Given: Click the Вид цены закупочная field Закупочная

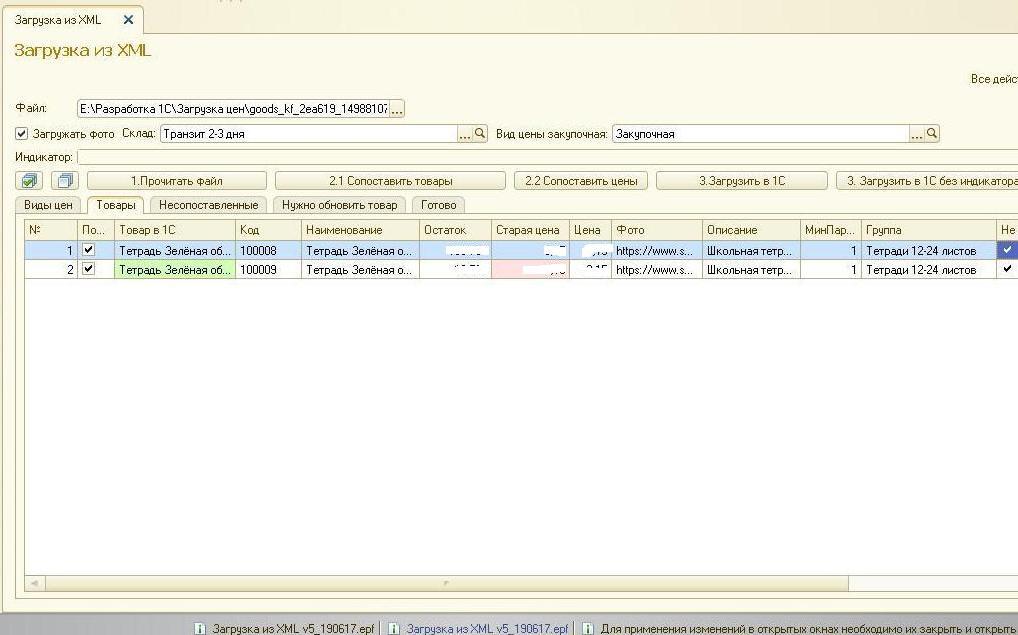Looking at the screenshot, I should (760, 134).
